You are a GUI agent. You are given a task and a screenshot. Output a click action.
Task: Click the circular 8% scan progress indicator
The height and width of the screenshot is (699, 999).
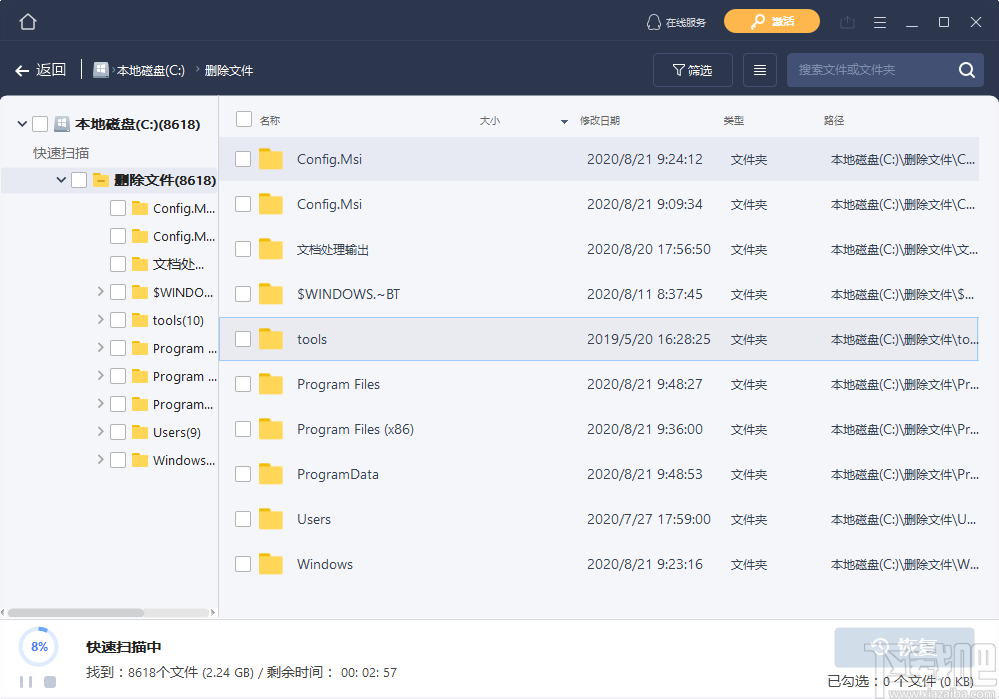39,647
